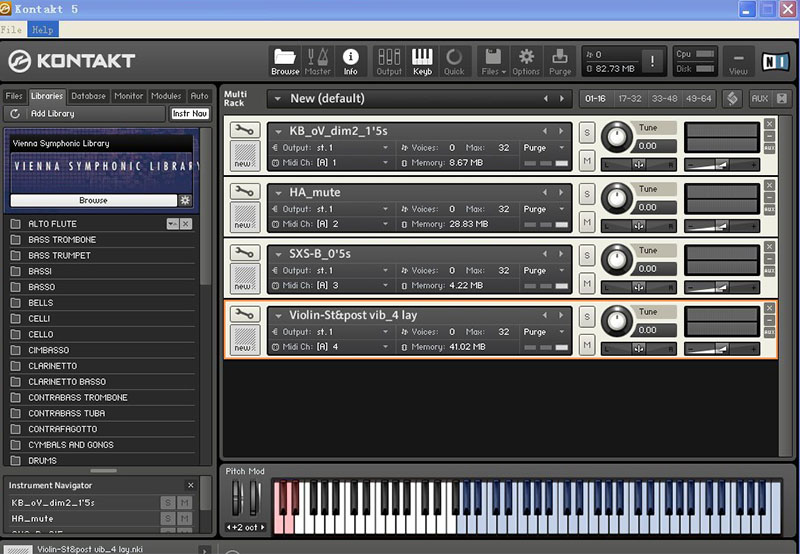Solo the KB_oV_dim2_1'5s instrument
The width and height of the screenshot is (800, 554).
(587, 133)
